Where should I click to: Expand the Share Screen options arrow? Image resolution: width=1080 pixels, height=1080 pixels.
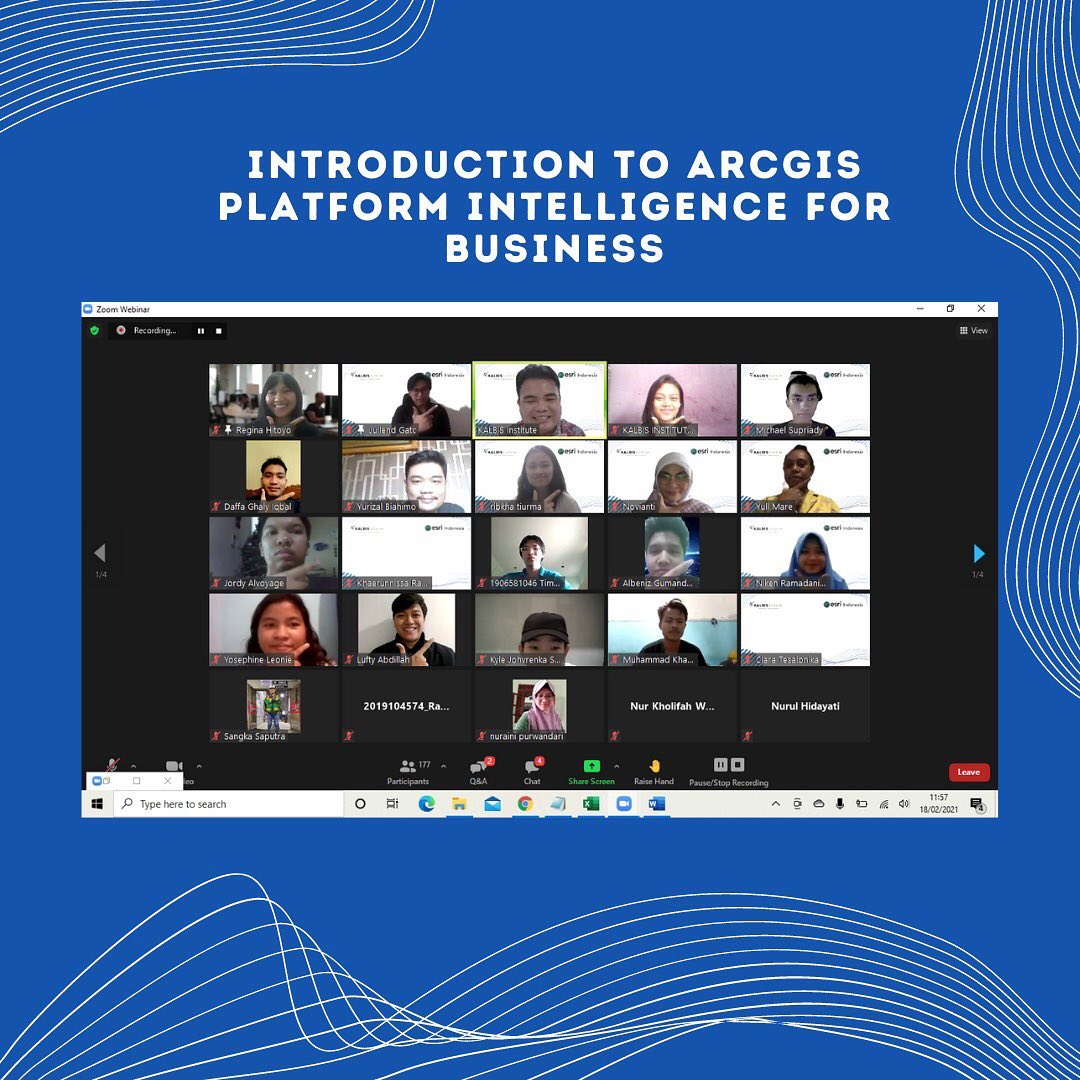pos(616,767)
